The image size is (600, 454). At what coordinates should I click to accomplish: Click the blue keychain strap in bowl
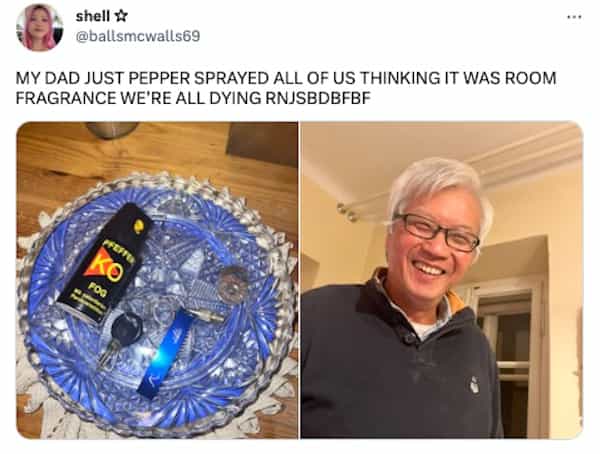[167, 354]
